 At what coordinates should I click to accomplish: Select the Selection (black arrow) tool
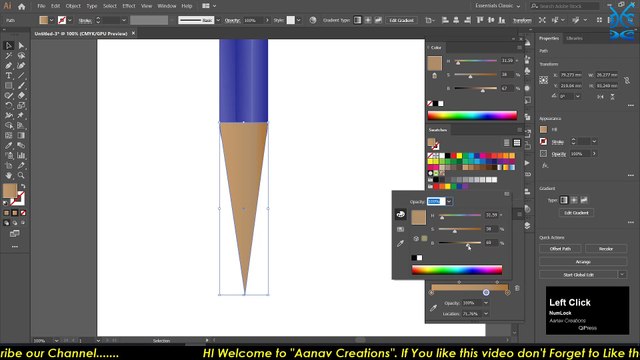(9, 46)
